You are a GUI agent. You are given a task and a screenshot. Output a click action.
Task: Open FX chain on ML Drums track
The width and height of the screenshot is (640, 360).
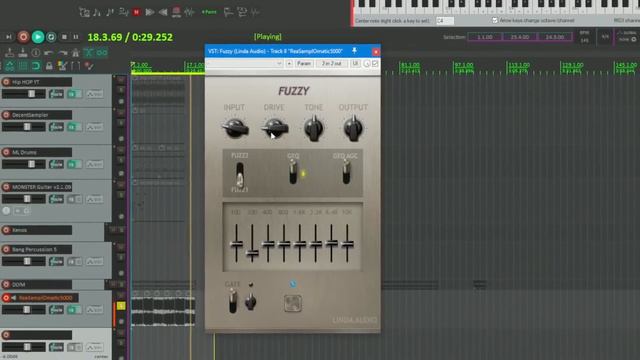74,164
